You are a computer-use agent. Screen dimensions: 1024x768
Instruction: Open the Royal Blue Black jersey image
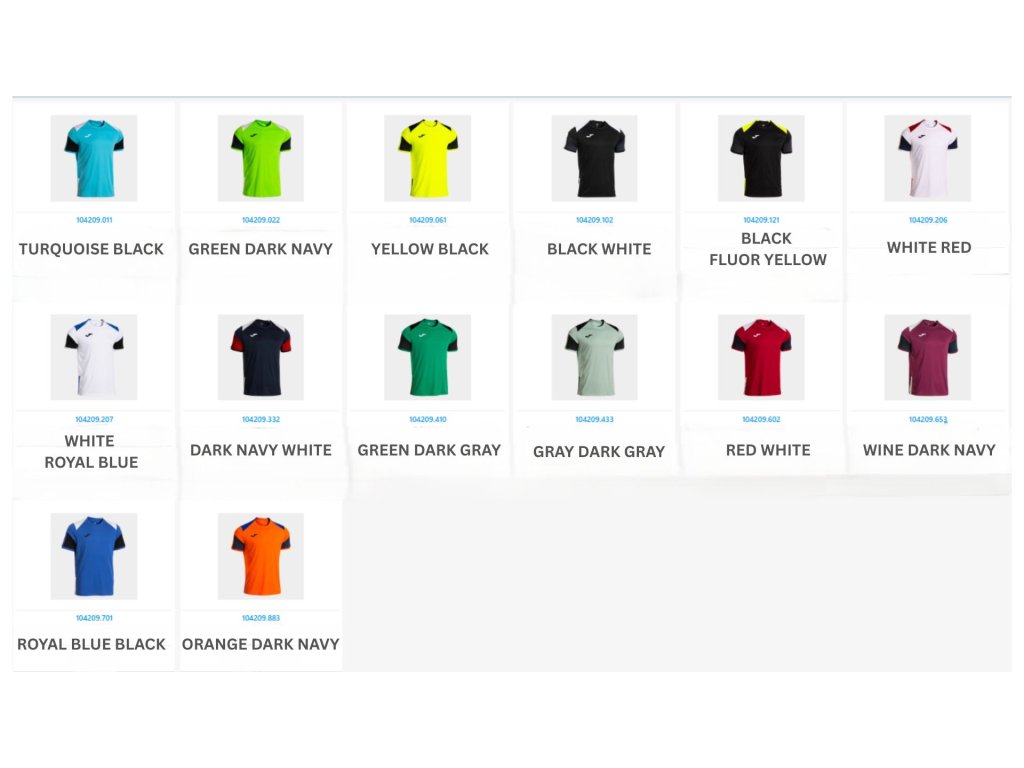(x=94, y=556)
